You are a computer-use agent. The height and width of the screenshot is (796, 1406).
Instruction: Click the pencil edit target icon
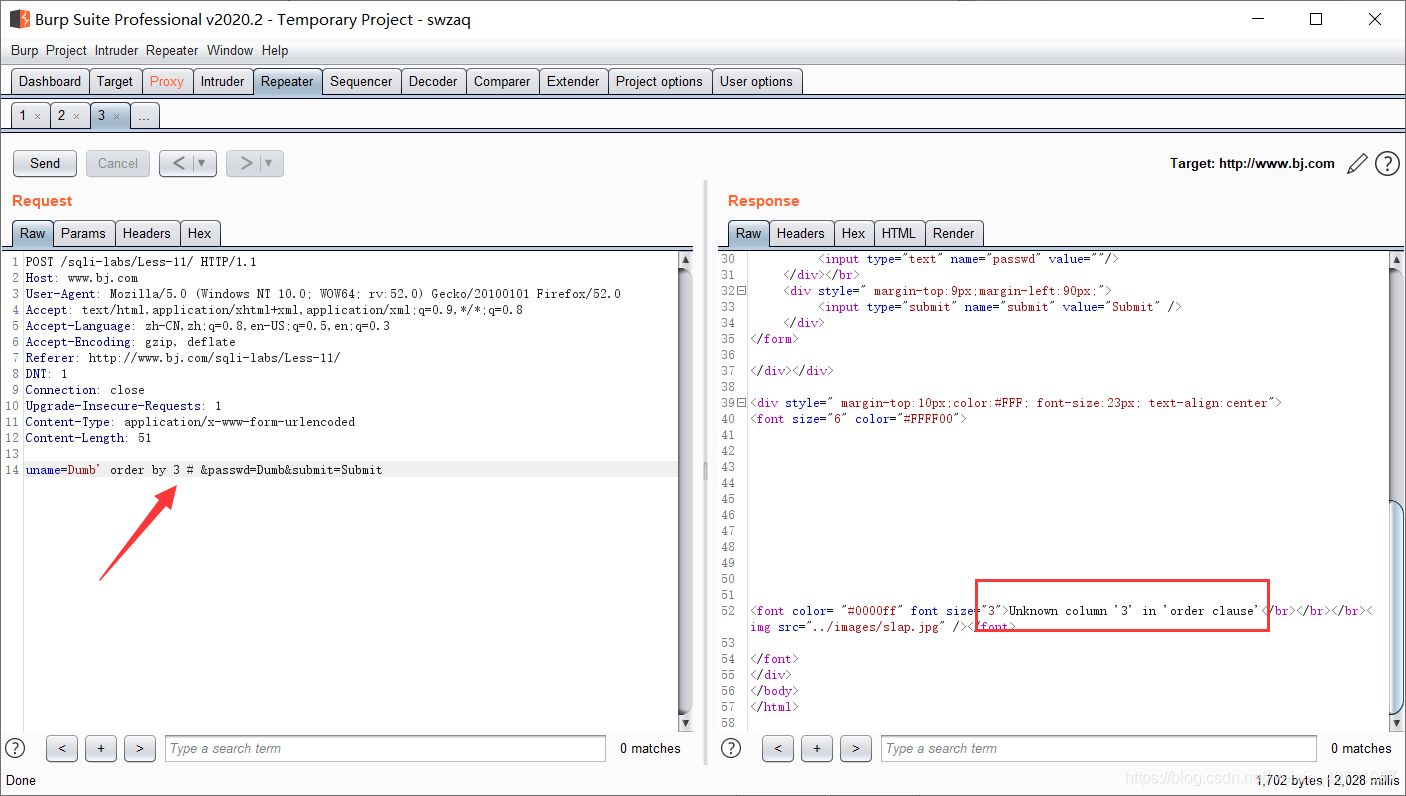coord(1357,164)
